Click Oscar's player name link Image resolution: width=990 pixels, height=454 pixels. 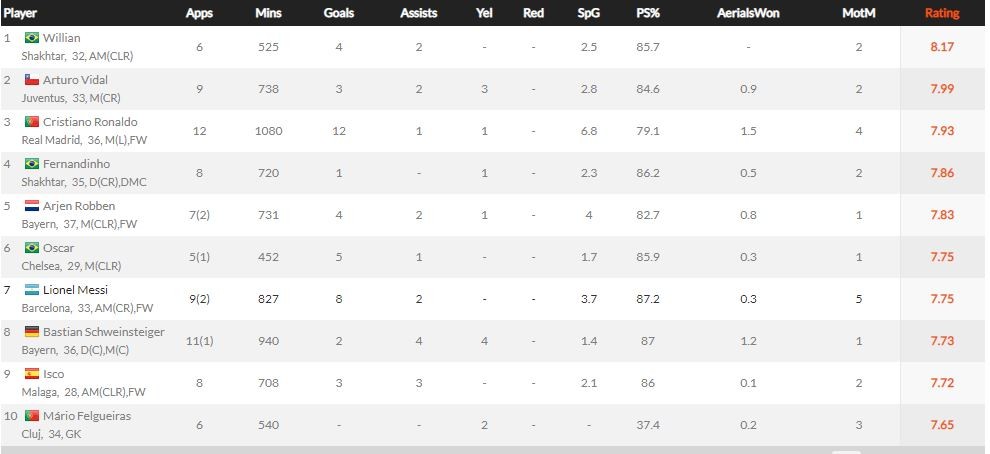(x=59, y=248)
